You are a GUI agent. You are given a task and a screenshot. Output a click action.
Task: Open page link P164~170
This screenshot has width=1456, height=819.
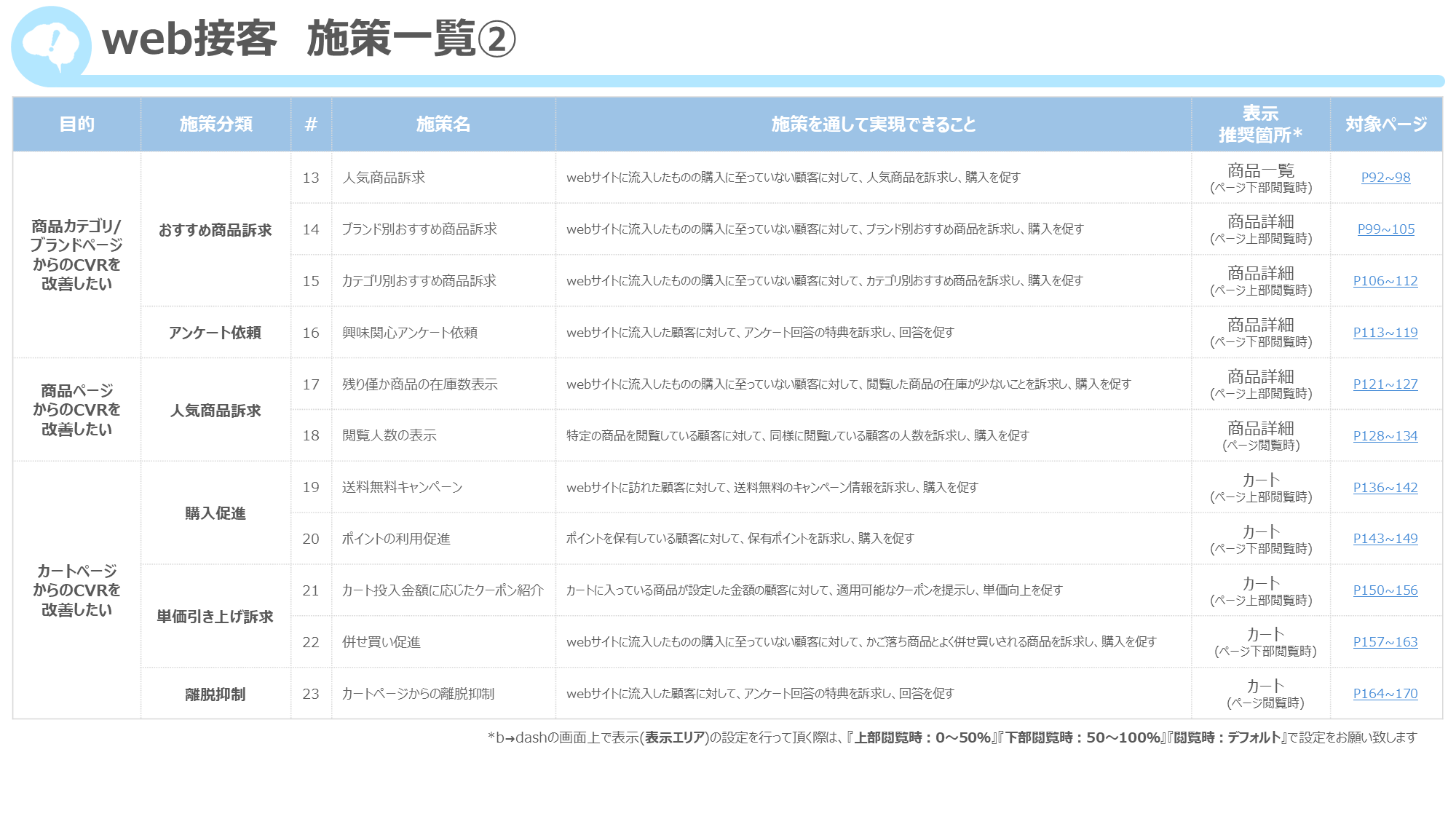point(1385,694)
